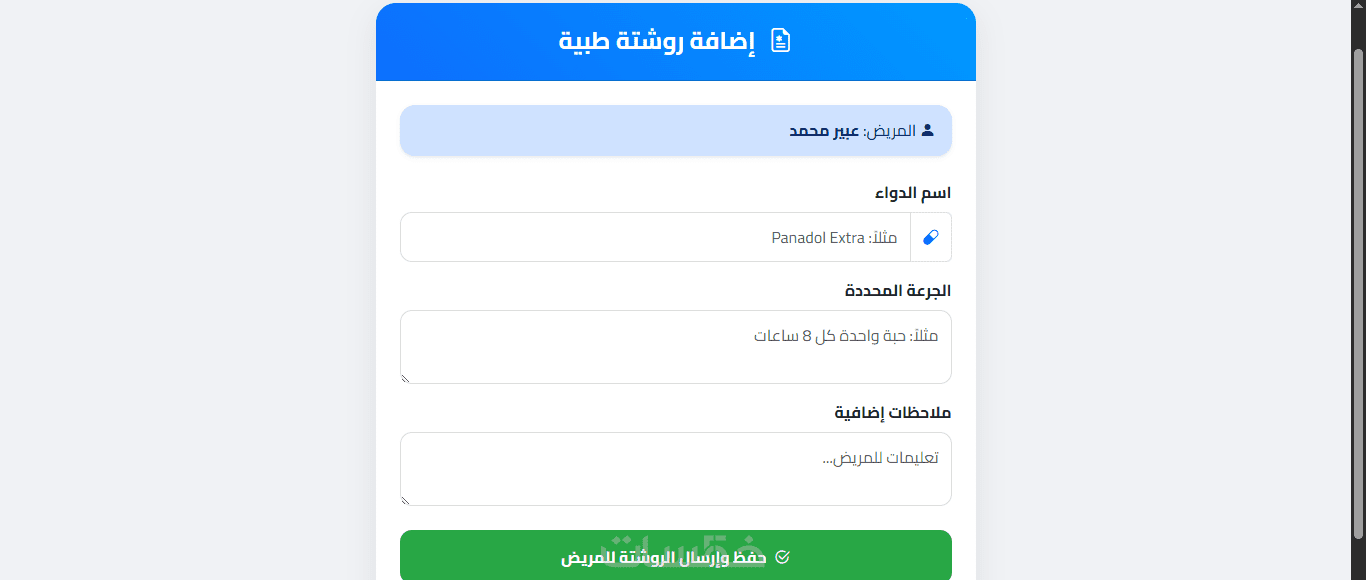Click the check-circle icon on green button
The image size is (1366, 580).
pyautogui.click(x=782, y=557)
